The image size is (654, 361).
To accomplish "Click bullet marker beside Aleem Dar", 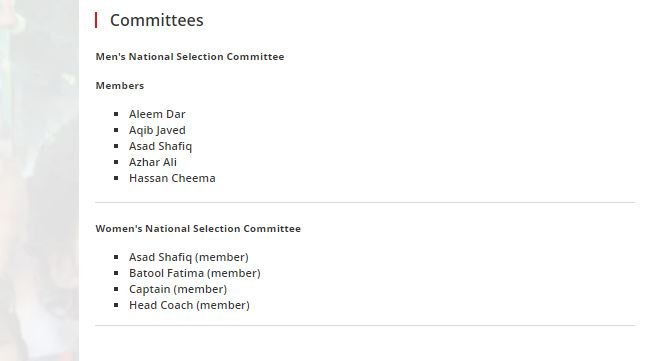I will tap(116, 114).
